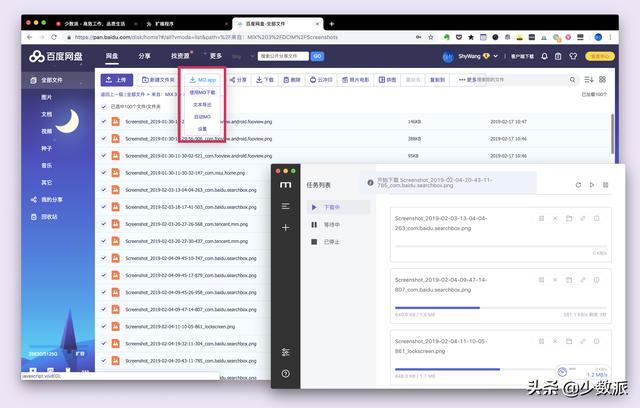The width and height of the screenshot is (640, 408).
Task: Open Motrix preferences sliders icon
Action: coord(286,352)
